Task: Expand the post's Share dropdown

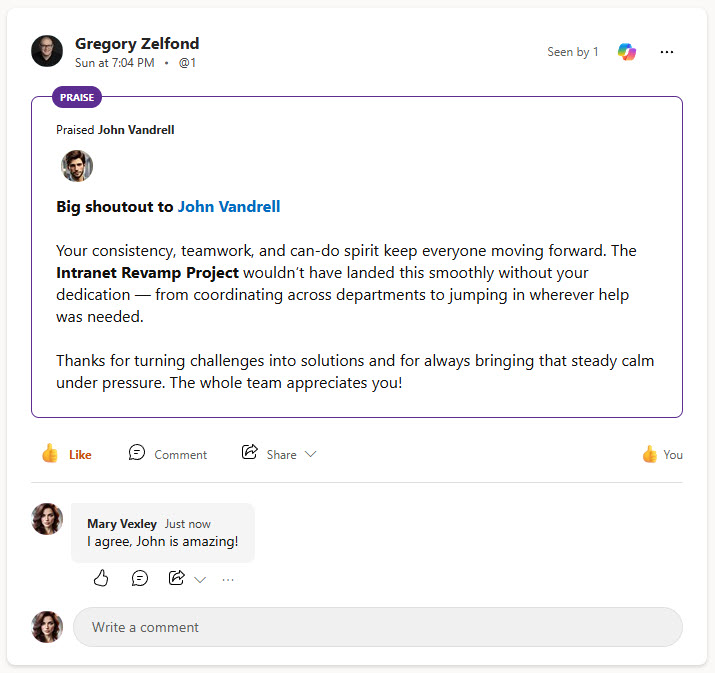Action: (310, 454)
